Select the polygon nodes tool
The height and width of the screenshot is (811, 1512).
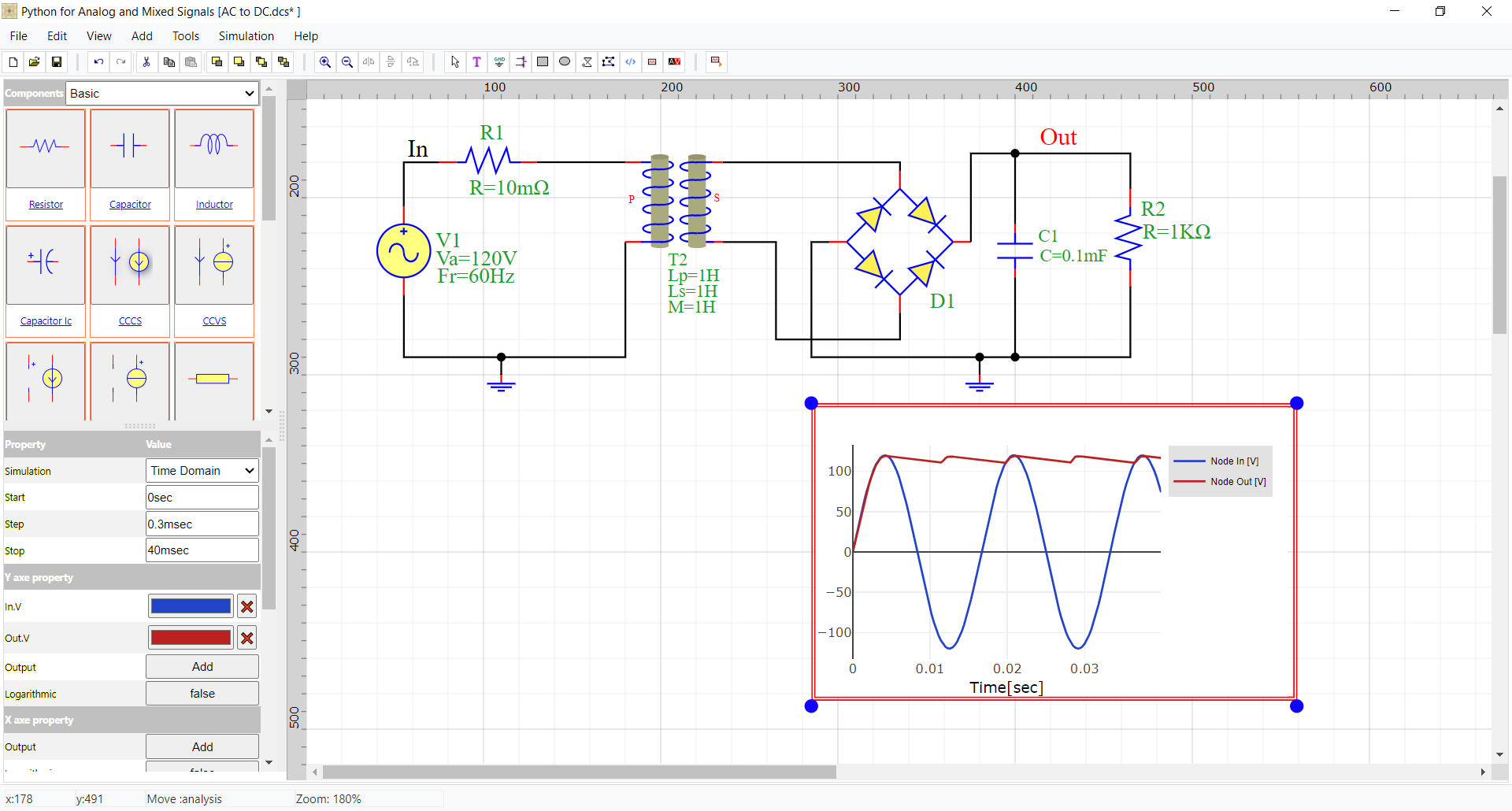pos(609,62)
